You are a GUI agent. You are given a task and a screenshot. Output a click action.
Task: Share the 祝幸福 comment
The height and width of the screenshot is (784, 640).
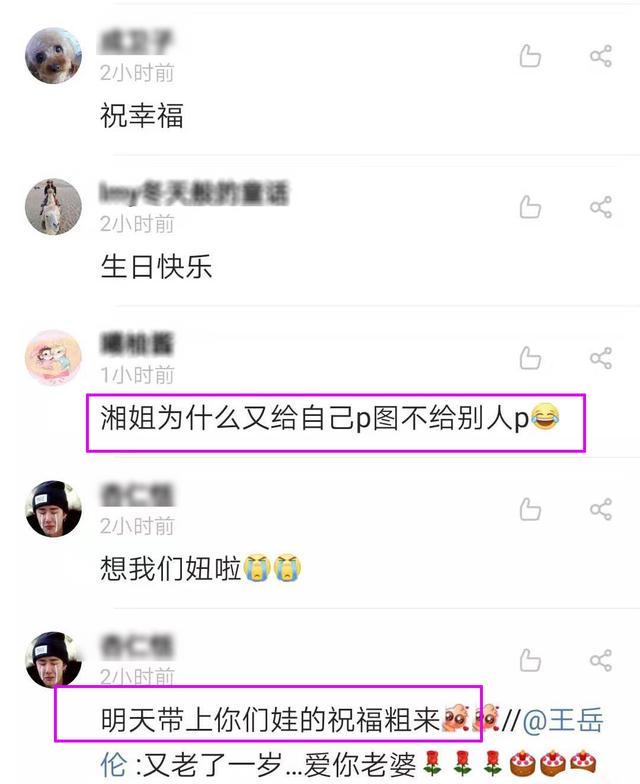[600, 56]
